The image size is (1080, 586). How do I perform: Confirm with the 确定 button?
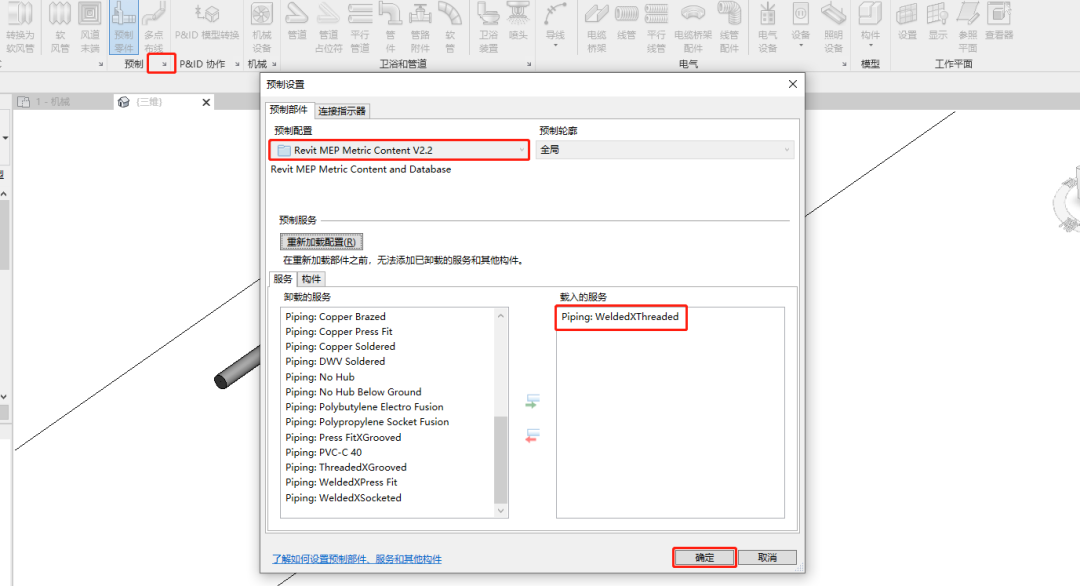coord(704,558)
